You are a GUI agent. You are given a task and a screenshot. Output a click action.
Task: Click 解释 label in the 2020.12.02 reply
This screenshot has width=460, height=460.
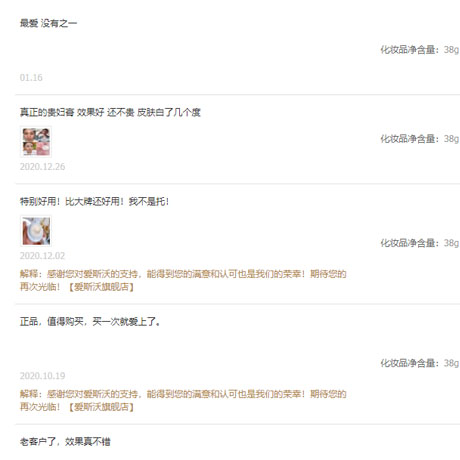click(x=29, y=274)
